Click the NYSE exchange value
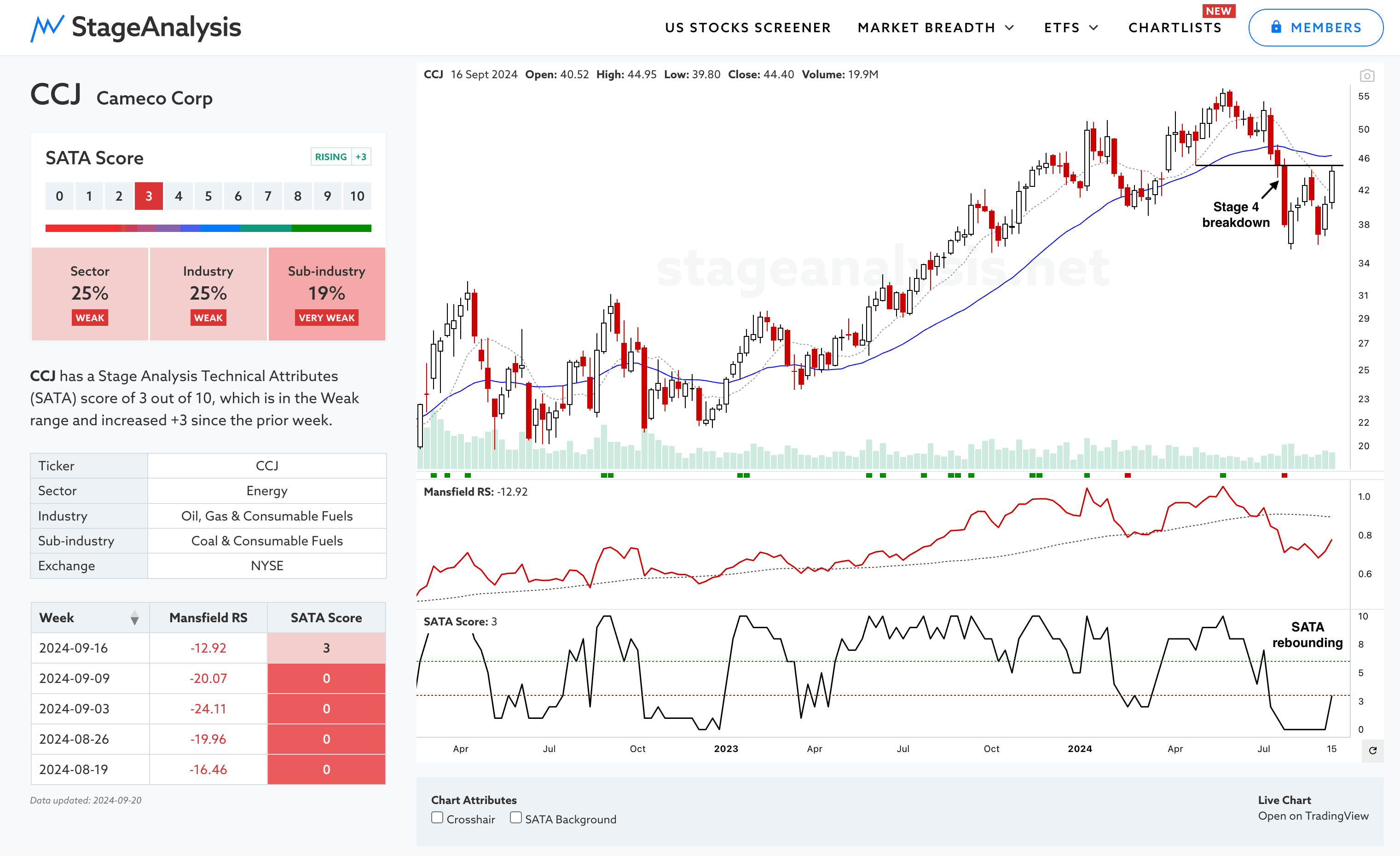 coord(267,566)
